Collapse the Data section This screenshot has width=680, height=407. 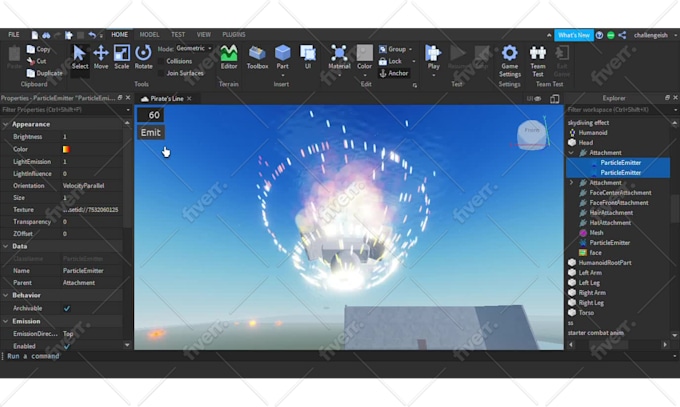click(x=6, y=246)
